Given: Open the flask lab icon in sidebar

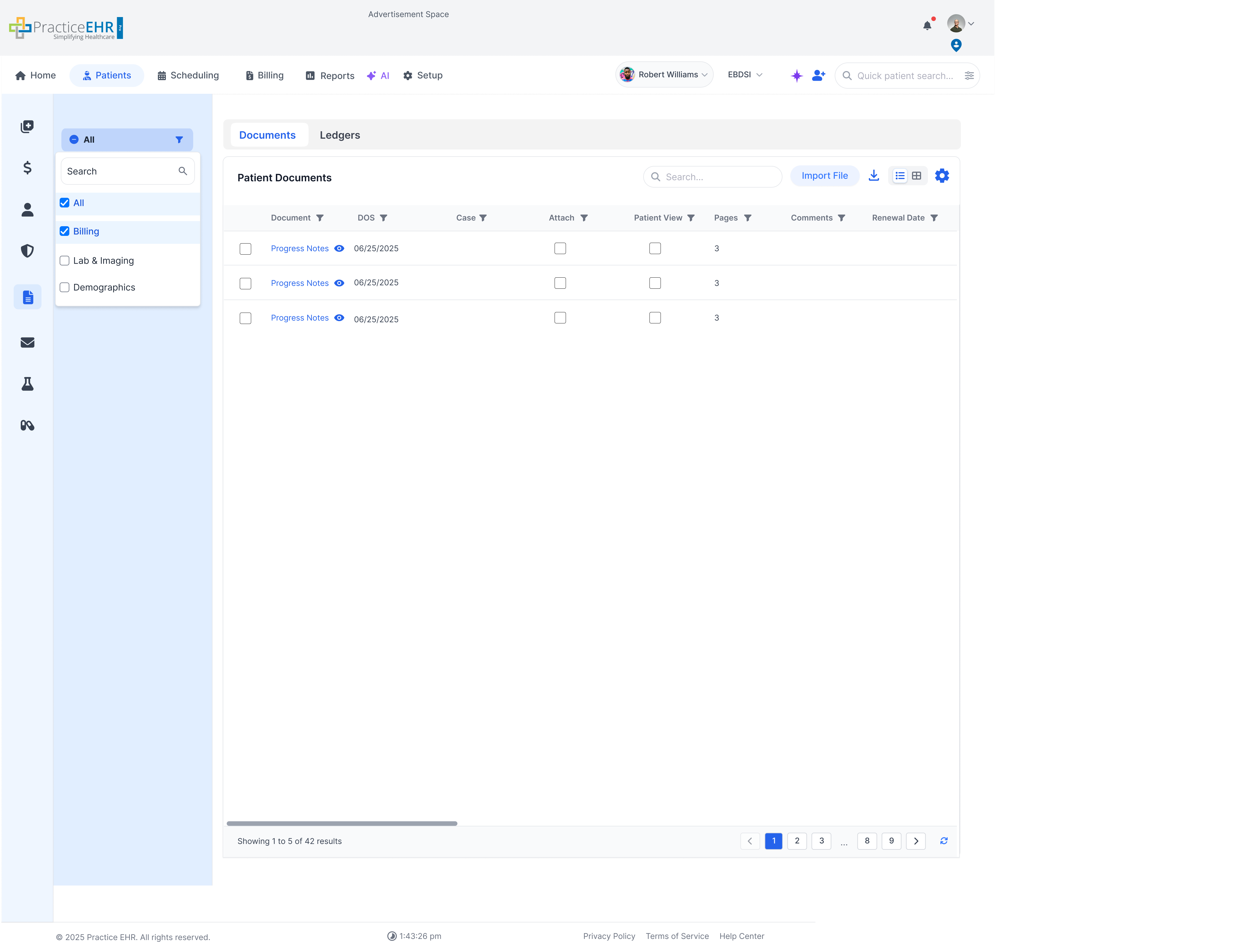Looking at the screenshot, I should point(27,384).
